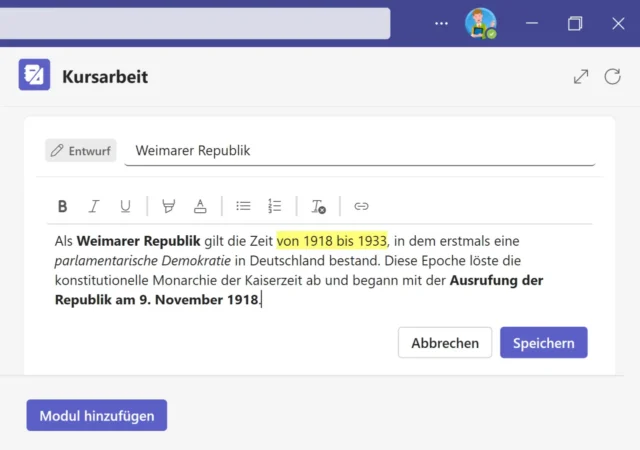Clear all text formatting
Viewport: 640px width, 450px height.
coord(318,206)
